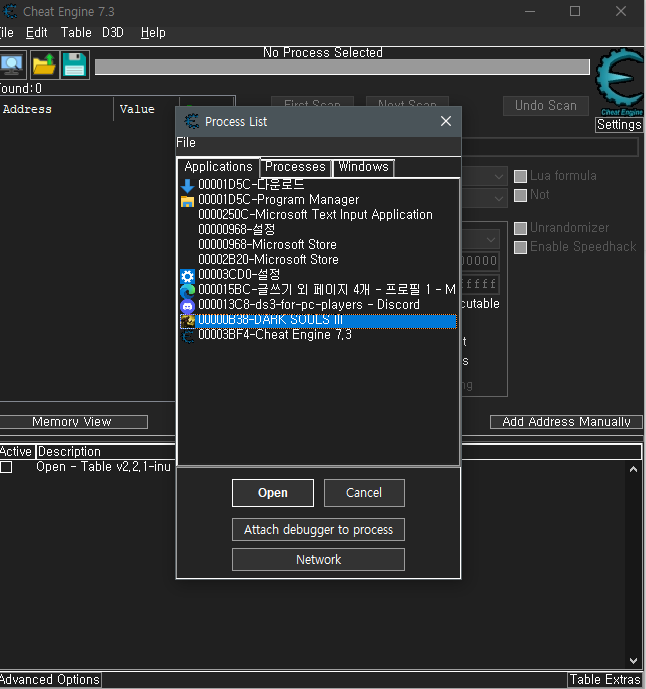Click the open process monitor icon
646x689 pixels.
[x=12, y=65]
